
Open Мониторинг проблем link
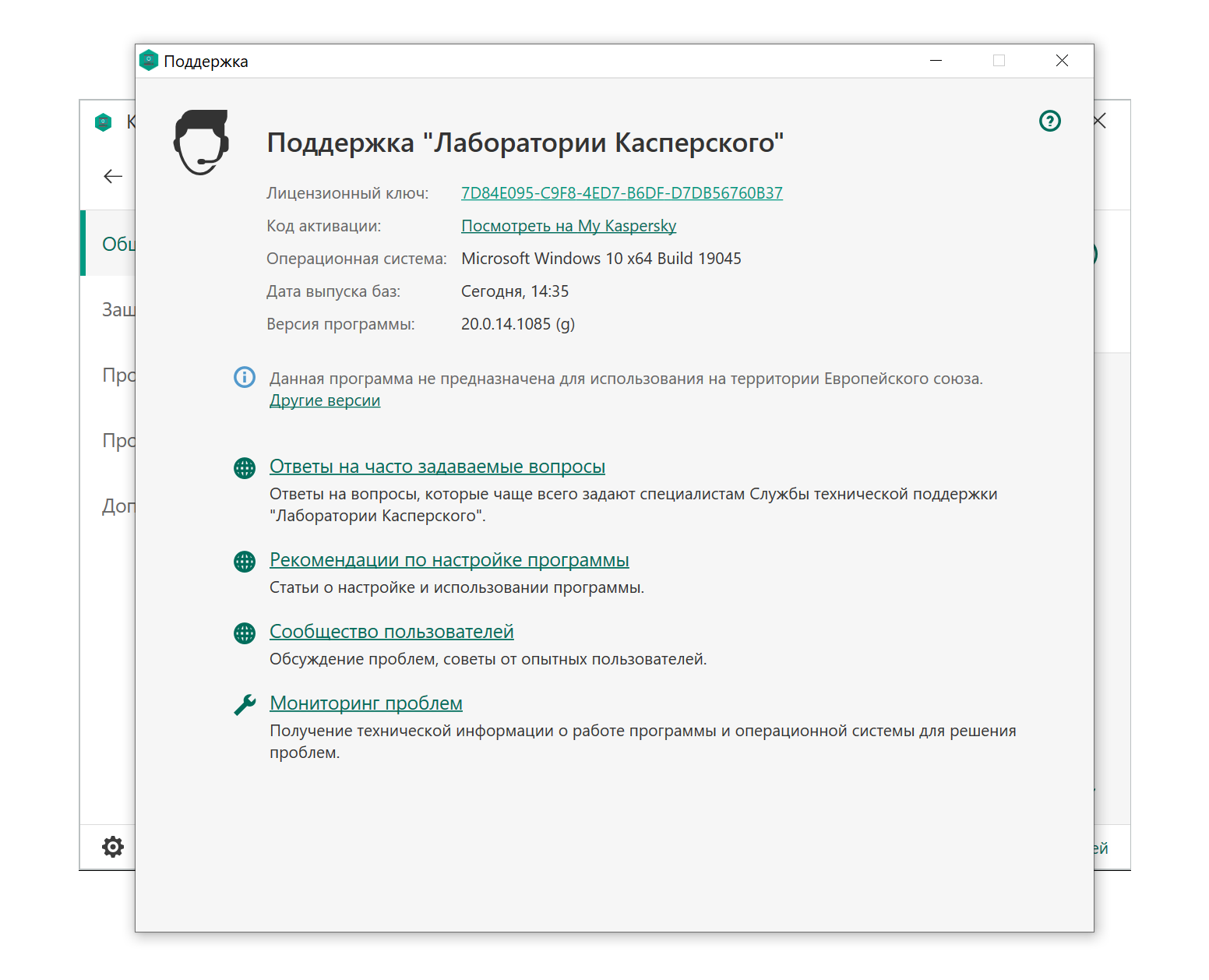[366, 703]
